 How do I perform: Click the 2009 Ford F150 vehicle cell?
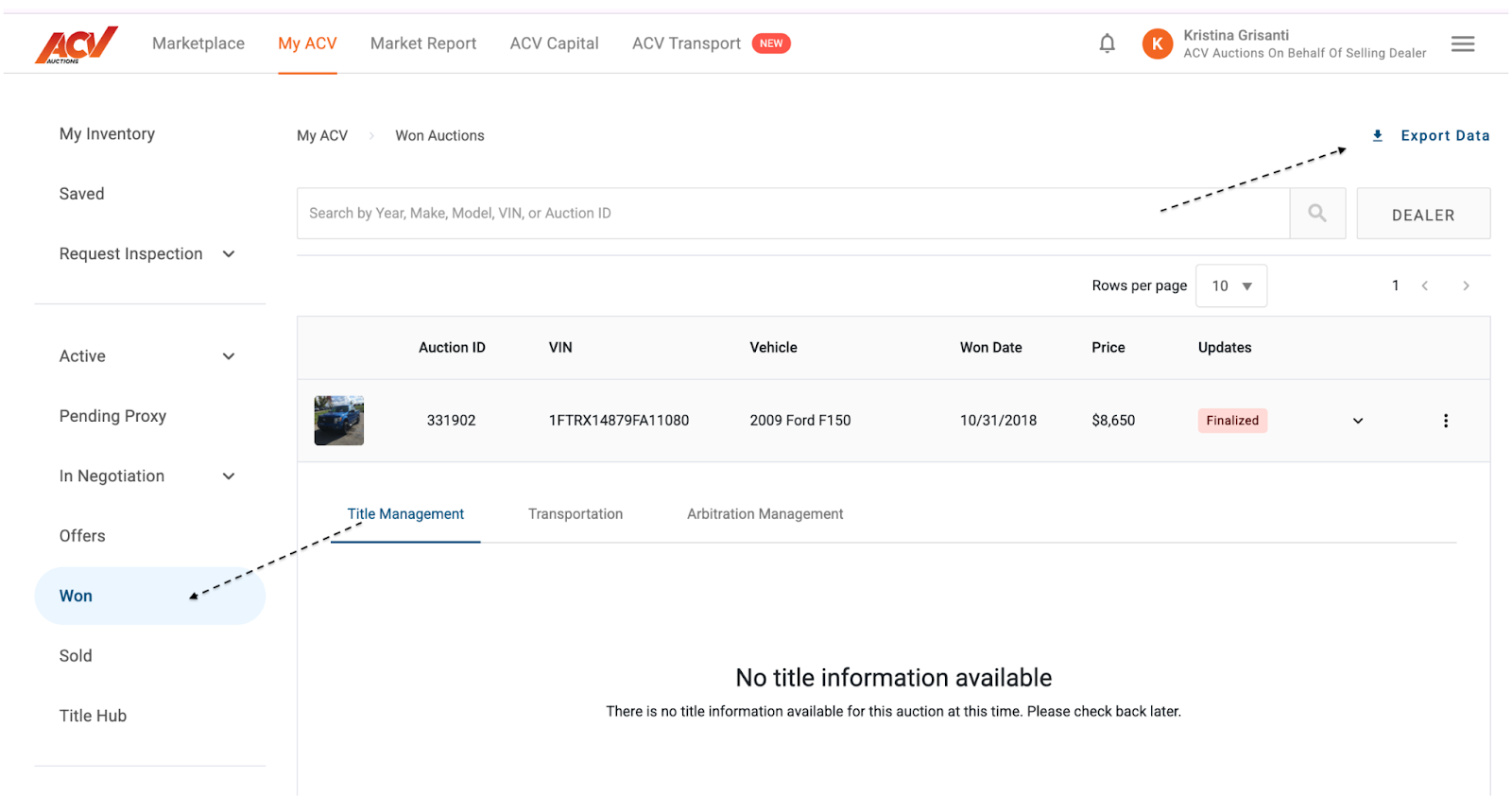coord(800,421)
